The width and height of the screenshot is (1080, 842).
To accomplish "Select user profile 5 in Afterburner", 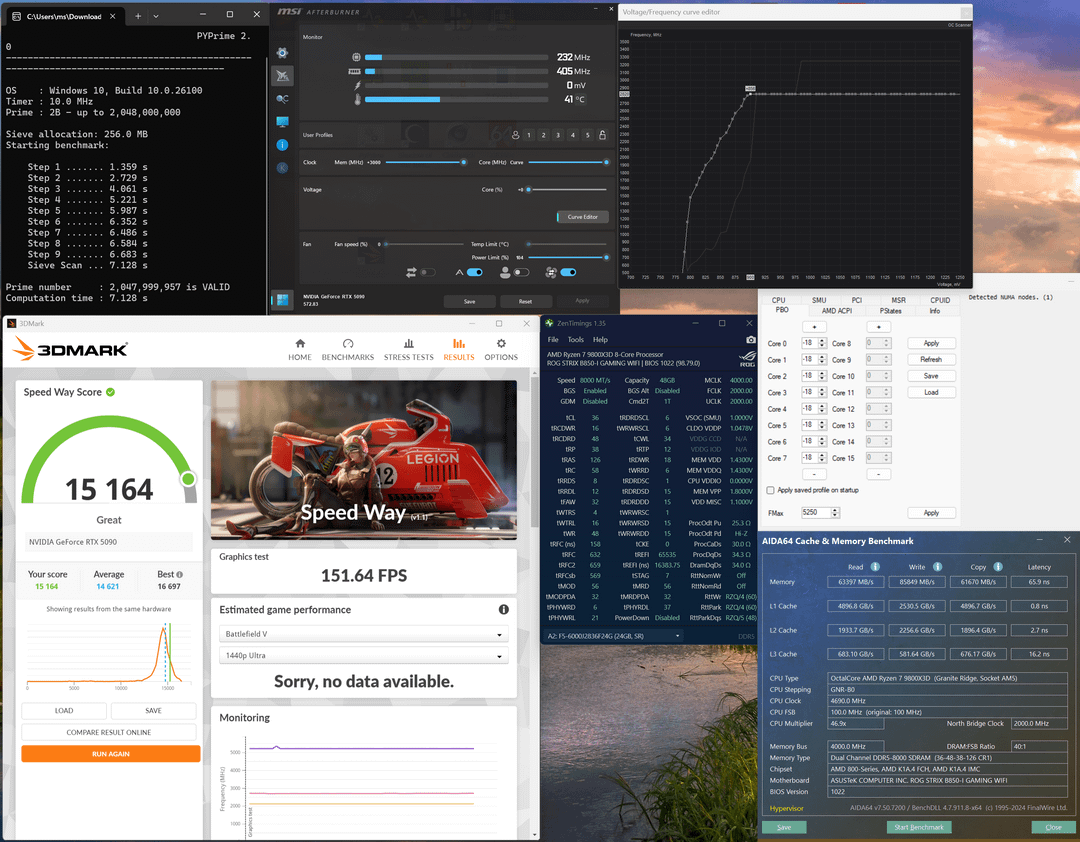I will (x=588, y=135).
